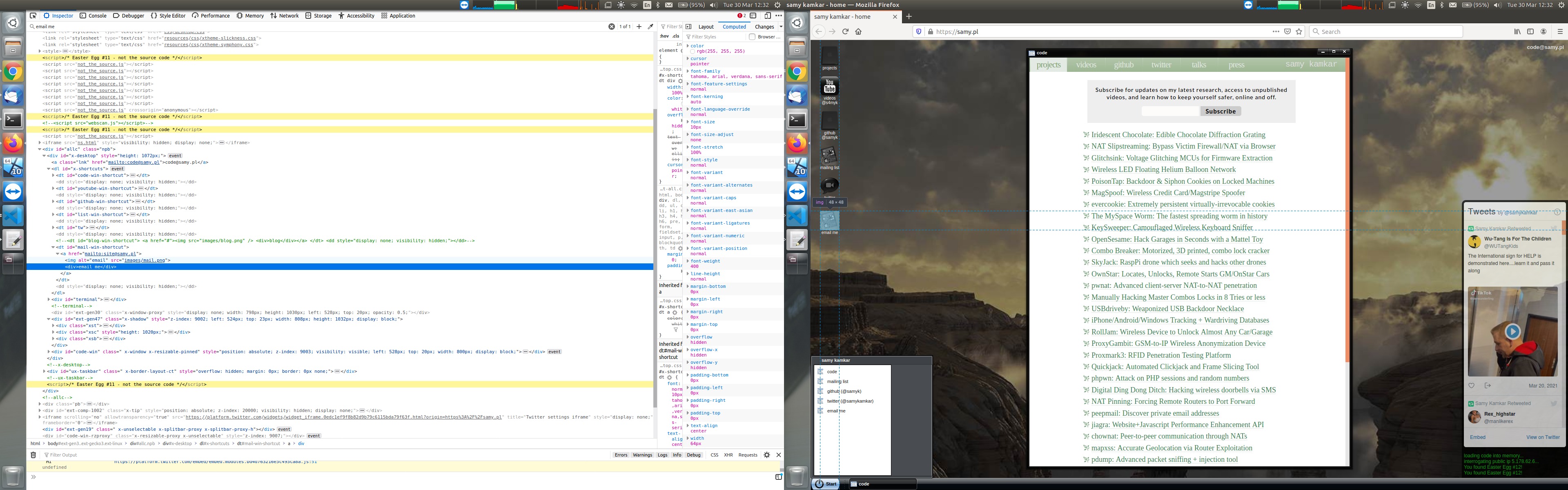Open YouTube videos desktop shortcut on webpage
The height and width of the screenshot is (490, 1568).
tap(830, 90)
